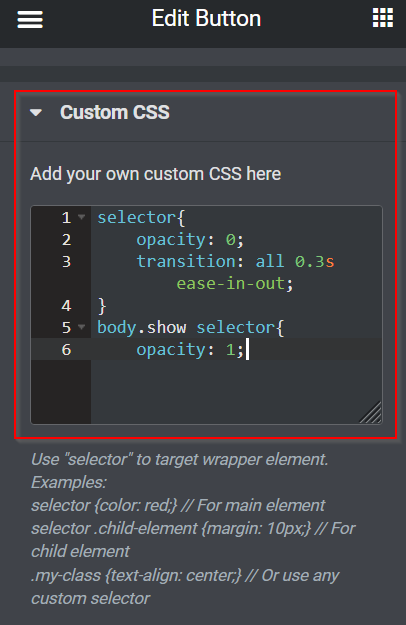Screen dimensions: 406x625
Task: Click the Custom CSS section heading
Action: coord(115,112)
